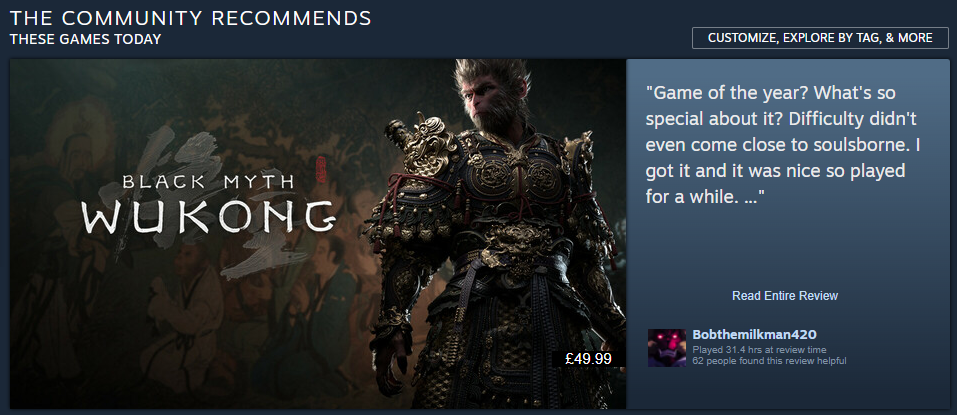
Task: Click "Played 31.4 hrs at review time"
Action: pos(759,350)
